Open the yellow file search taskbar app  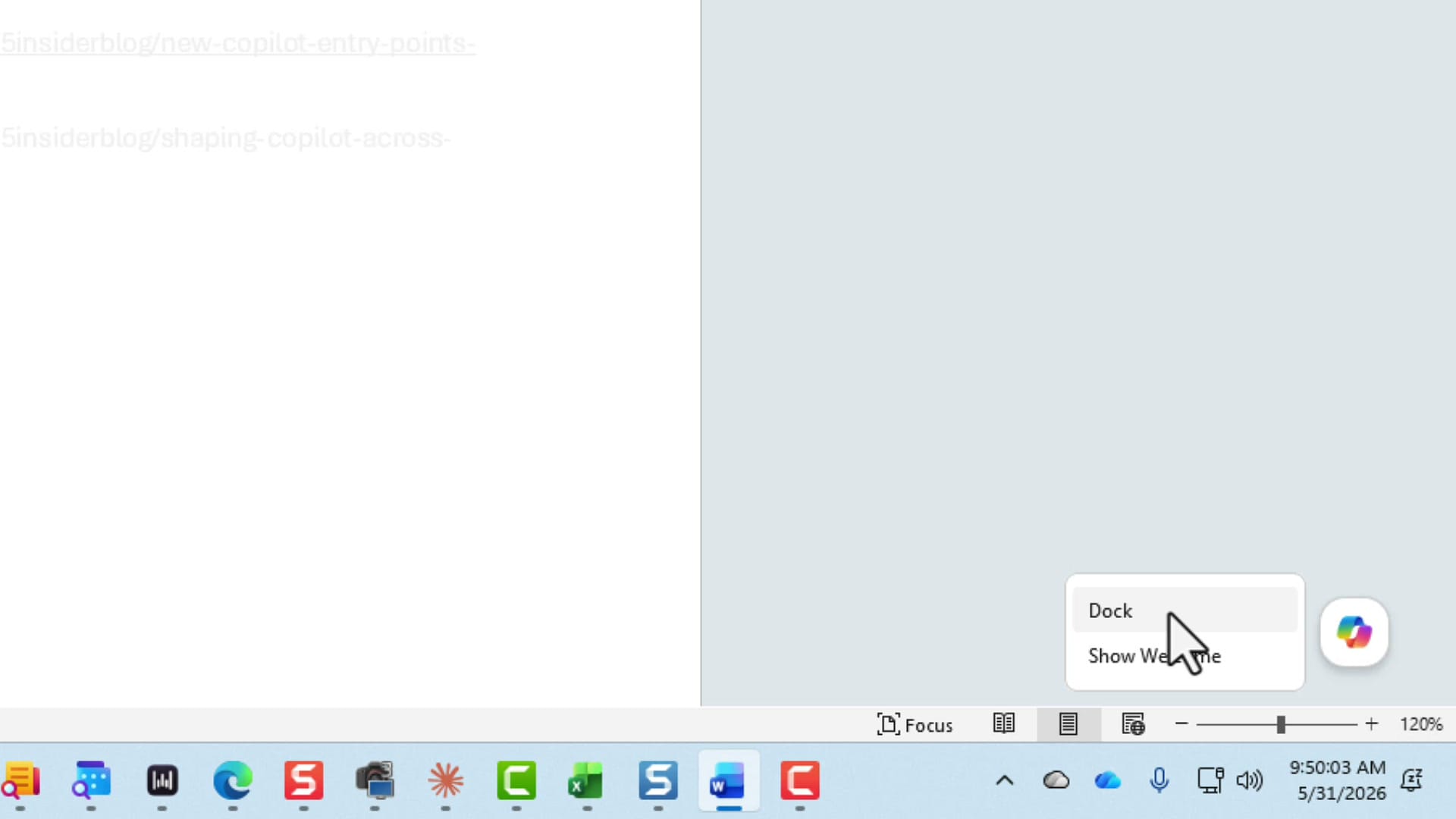pyautogui.click(x=20, y=781)
